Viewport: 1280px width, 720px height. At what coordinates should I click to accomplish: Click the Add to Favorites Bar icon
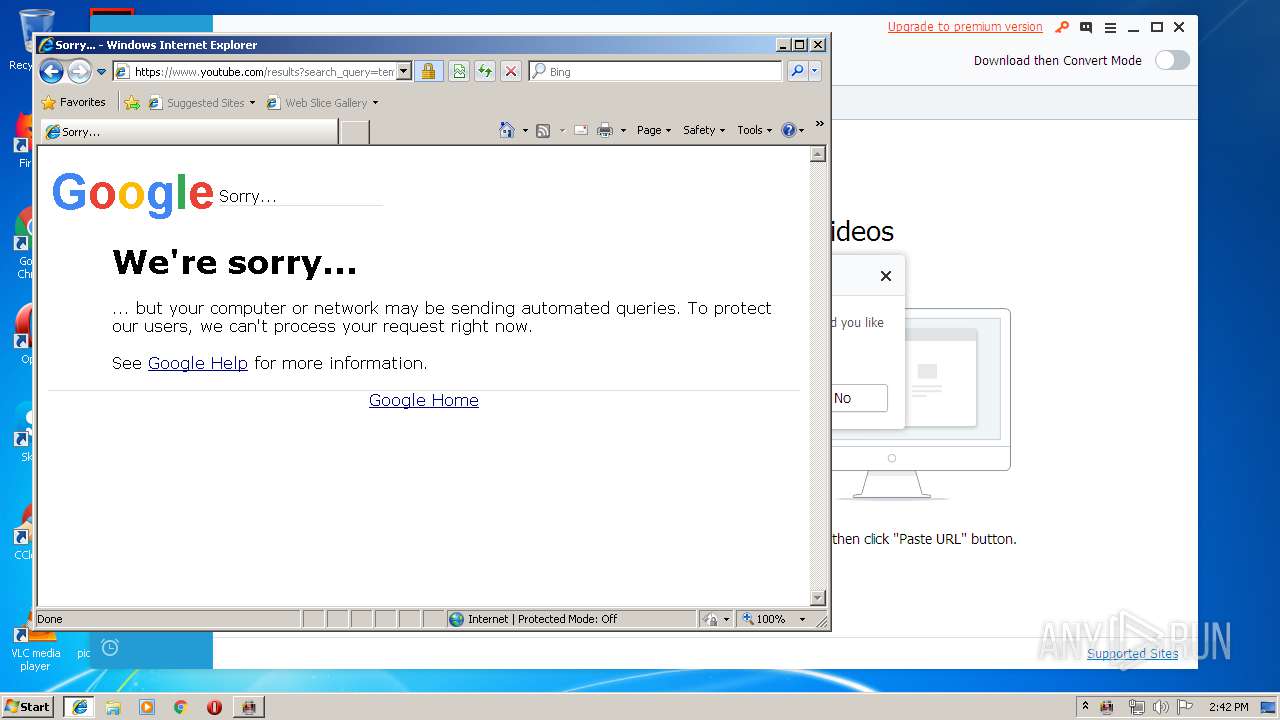(132, 102)
